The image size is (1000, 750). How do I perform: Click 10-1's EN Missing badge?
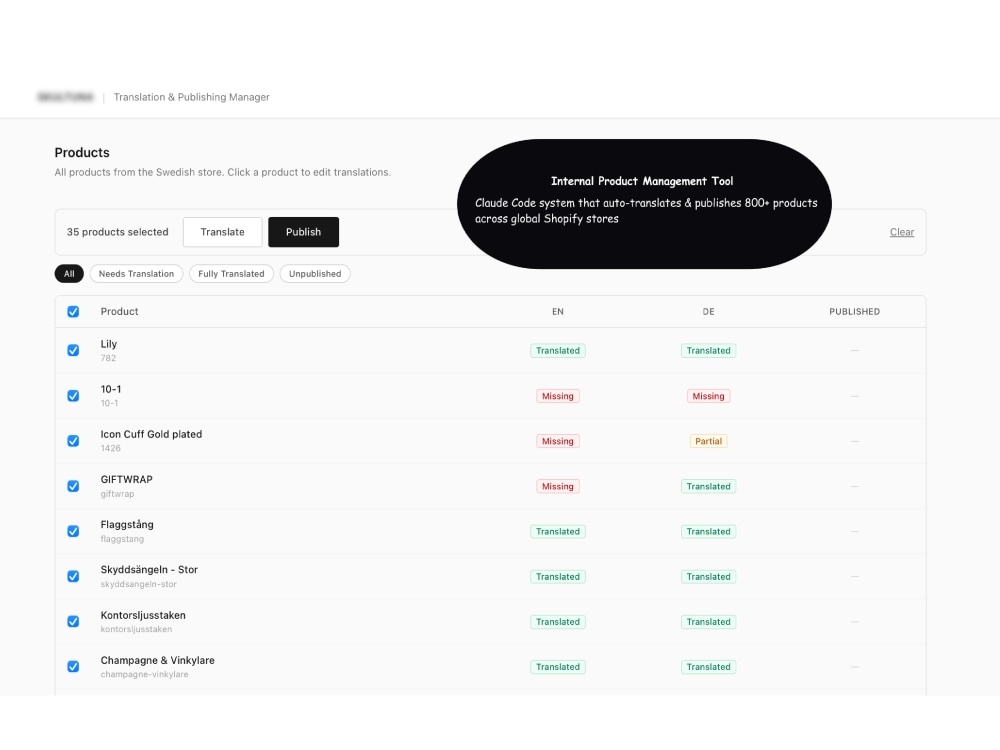pyautogui.click(x=558, y=396)
